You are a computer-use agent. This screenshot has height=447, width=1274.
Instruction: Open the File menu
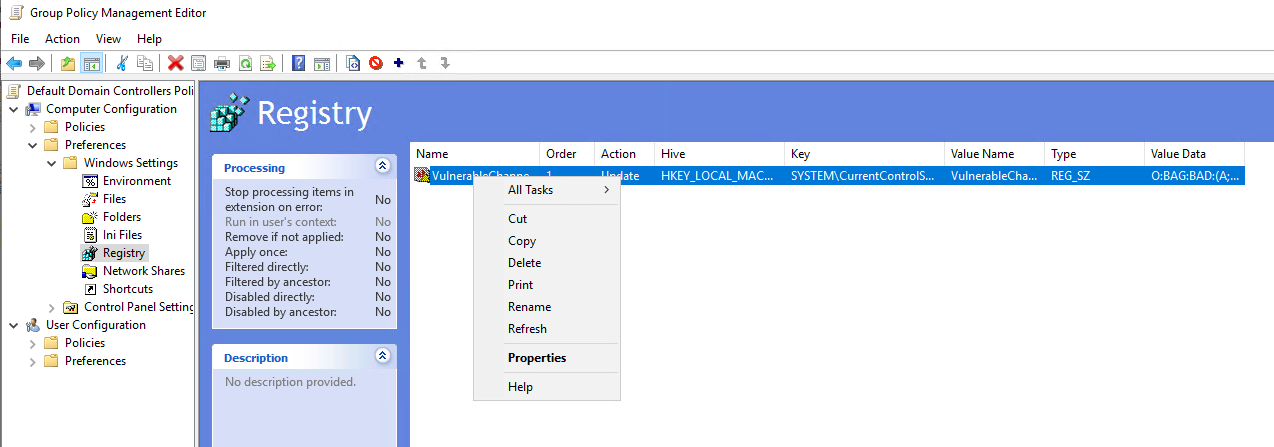click(20, 39)
